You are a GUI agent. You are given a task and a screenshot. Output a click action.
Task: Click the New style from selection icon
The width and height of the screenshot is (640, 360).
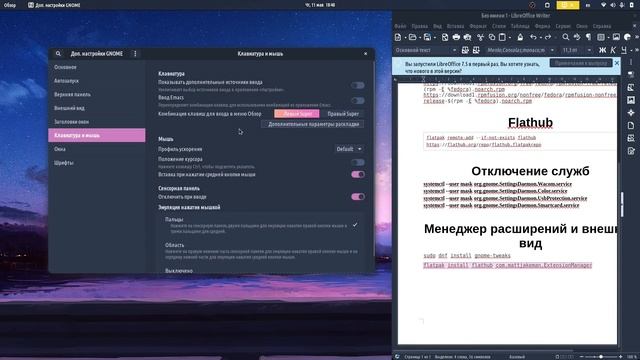[476, 50]
